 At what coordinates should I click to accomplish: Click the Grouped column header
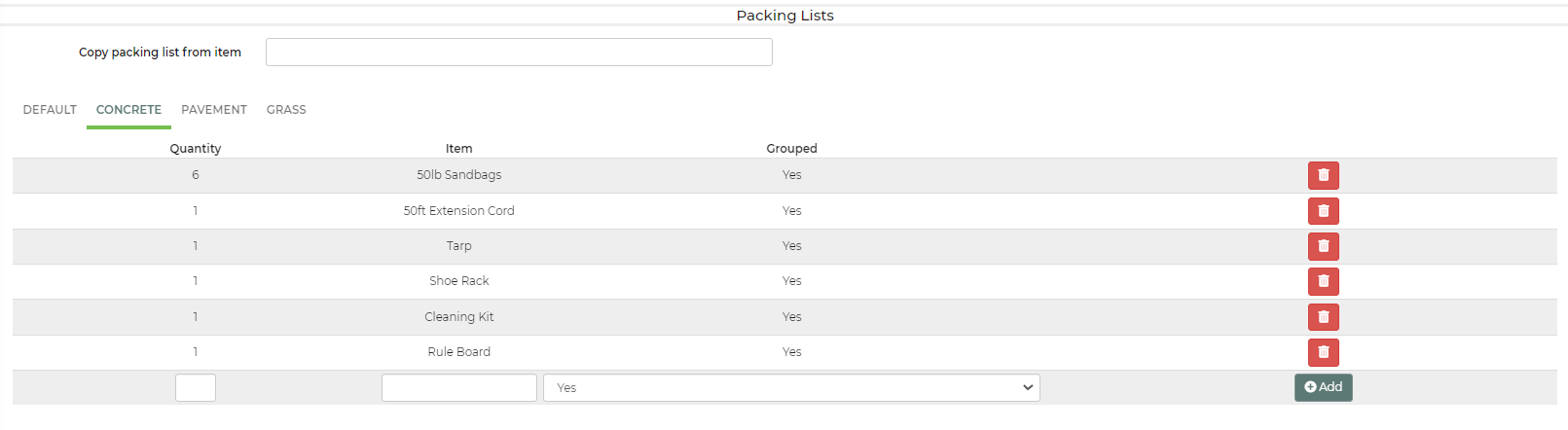(x=791, y=149)
